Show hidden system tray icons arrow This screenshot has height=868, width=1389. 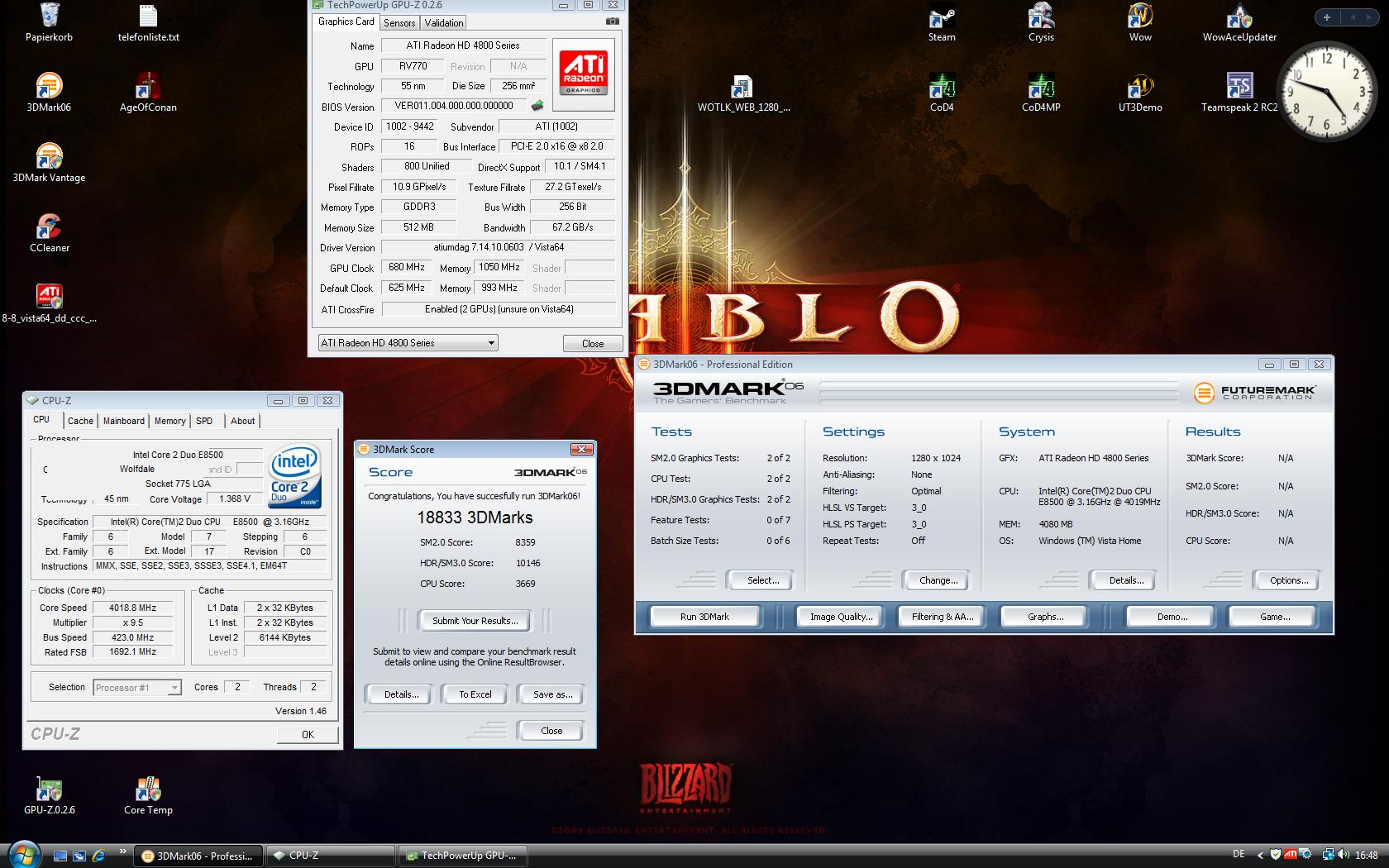pyautogui.click(x=1260, y=856)
